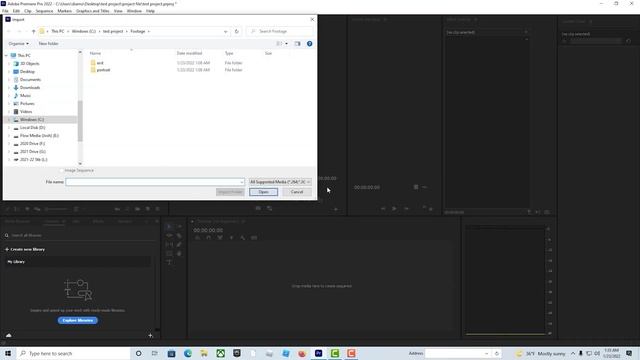Open Timeline Display Settings wrench

pos(243,238)
